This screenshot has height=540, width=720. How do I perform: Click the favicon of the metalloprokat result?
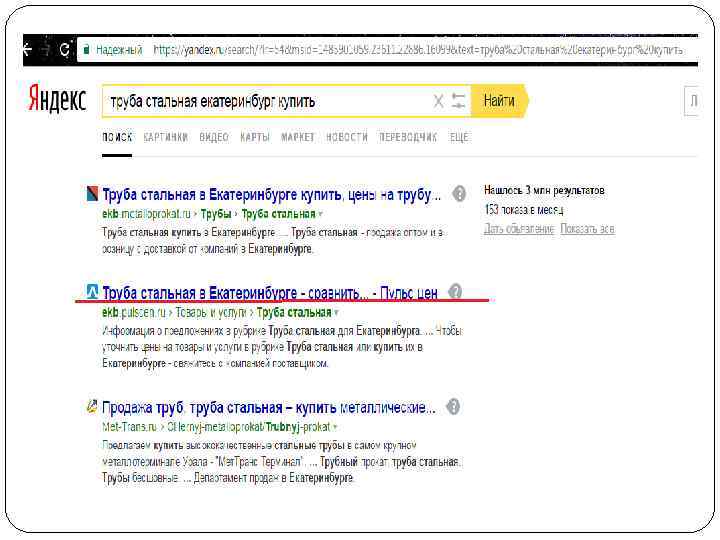coord(92,193)
